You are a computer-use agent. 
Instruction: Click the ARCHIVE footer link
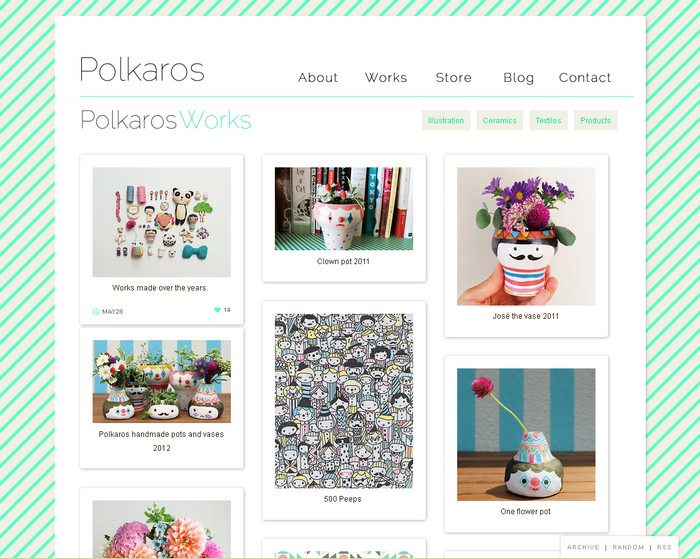583,547
